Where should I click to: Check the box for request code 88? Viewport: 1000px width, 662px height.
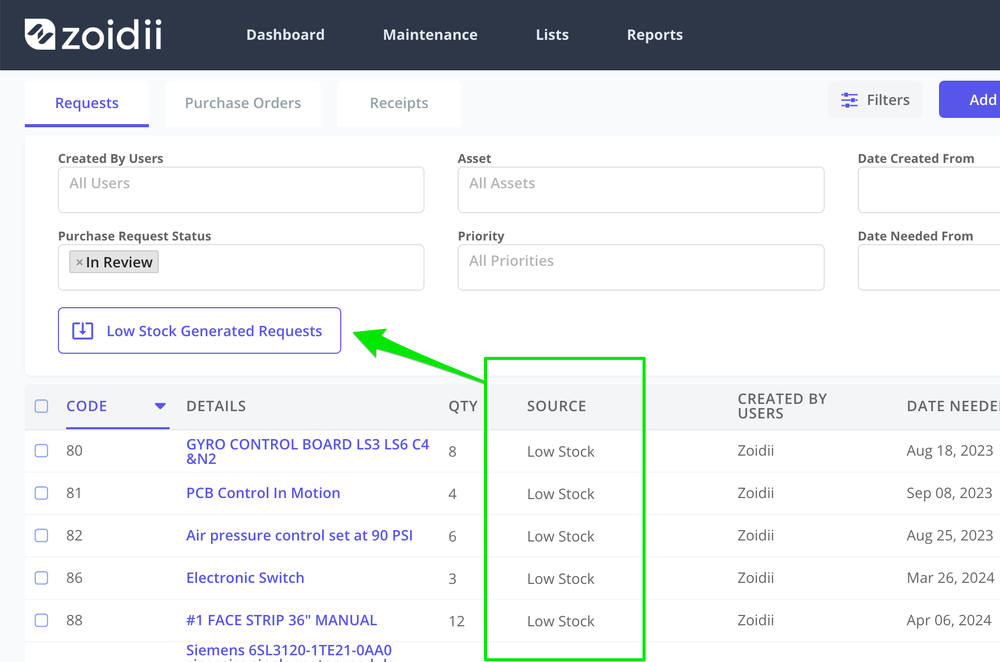(41, 621)
